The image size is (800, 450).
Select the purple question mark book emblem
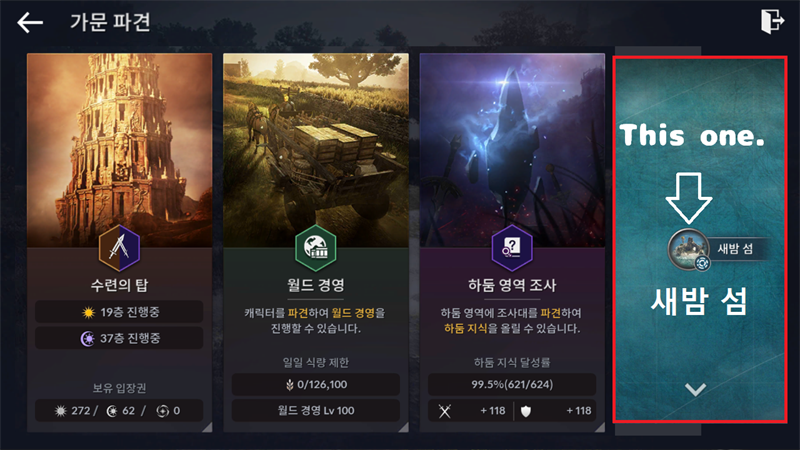point(512,248)
